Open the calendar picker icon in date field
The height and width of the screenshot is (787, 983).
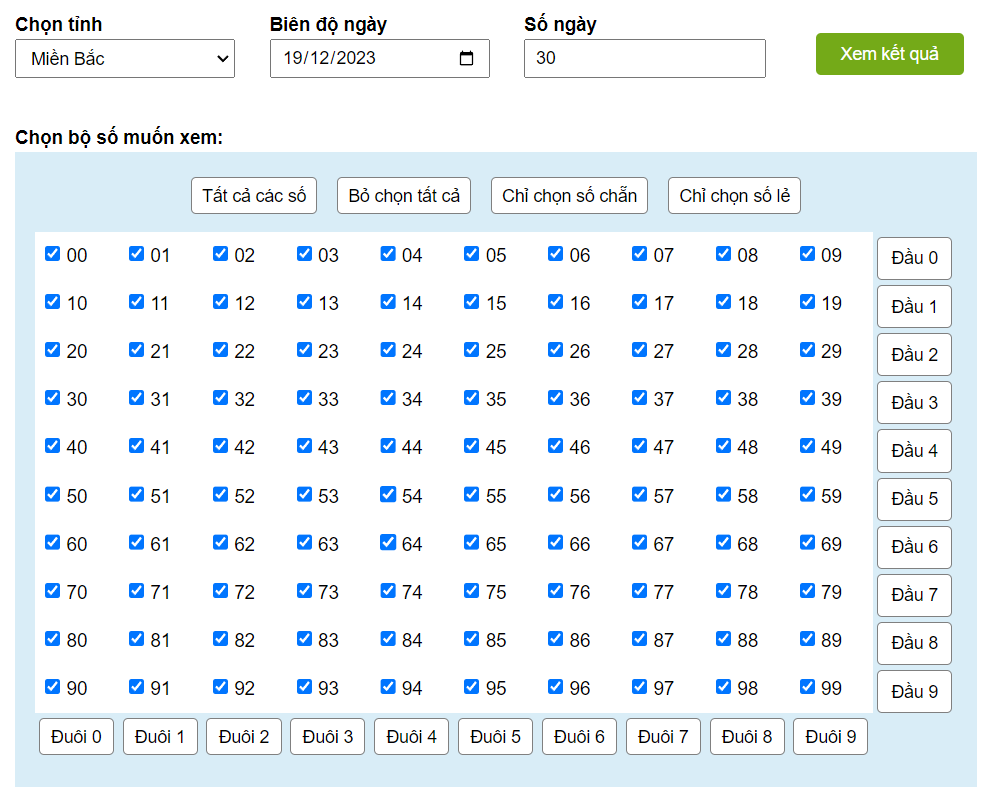pyautogui.click(x=466, y=58)
